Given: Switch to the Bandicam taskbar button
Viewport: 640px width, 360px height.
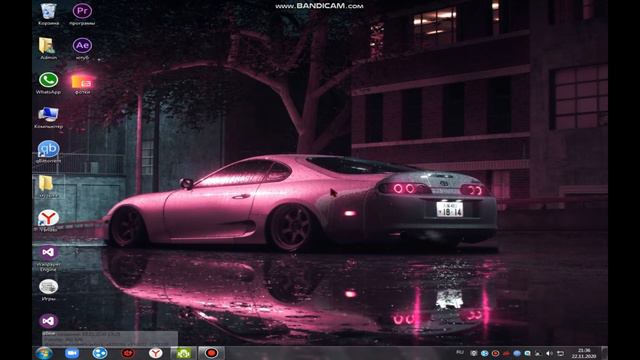Looking at the screenshot, I should pos(211,353).
